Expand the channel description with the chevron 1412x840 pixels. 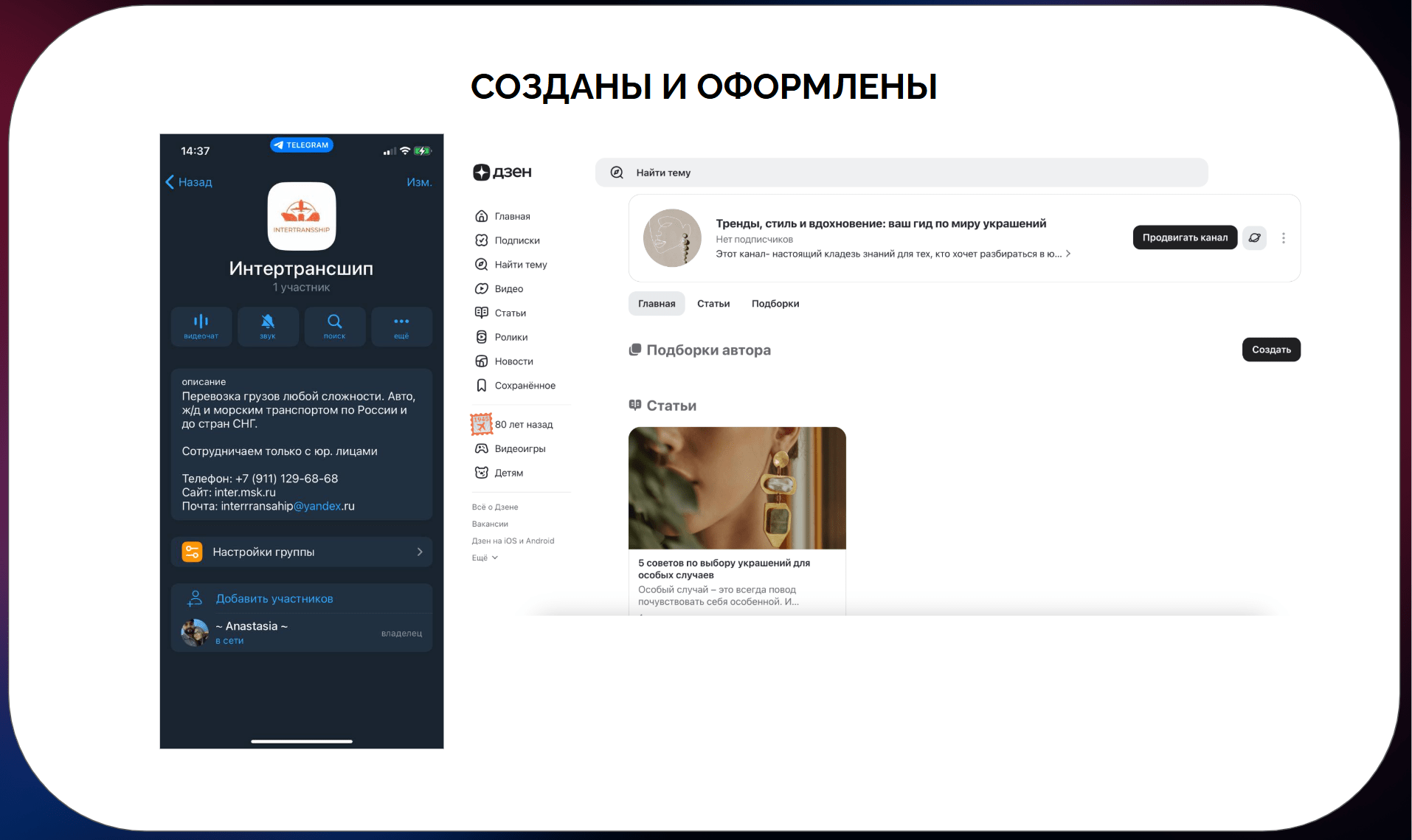(x=1067, y=254)
